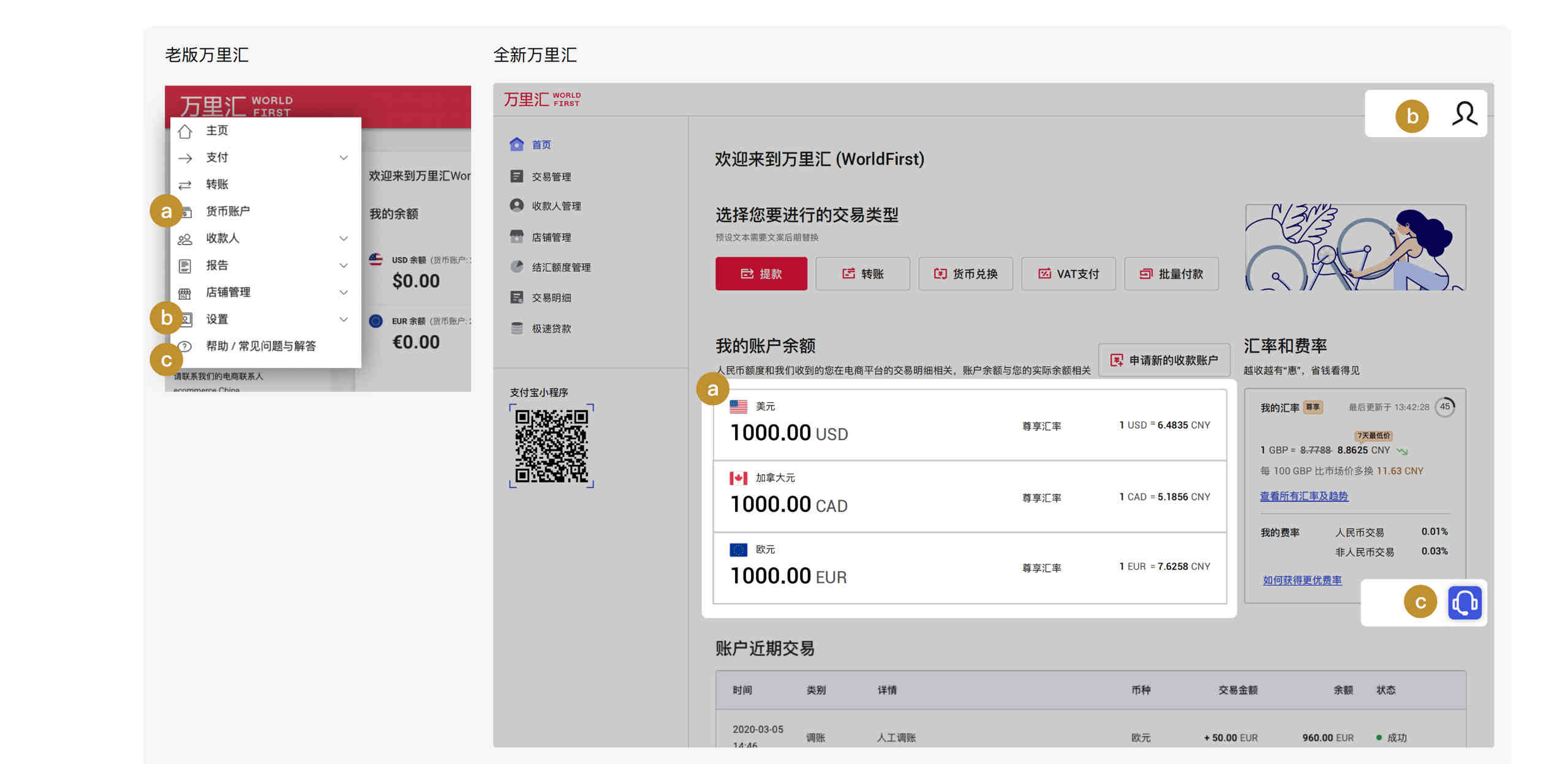The height and width of the screenshot is (764, 1568).
Task: Click the EU flag beside EUR 余额
Action: click(x=376, y=321)
